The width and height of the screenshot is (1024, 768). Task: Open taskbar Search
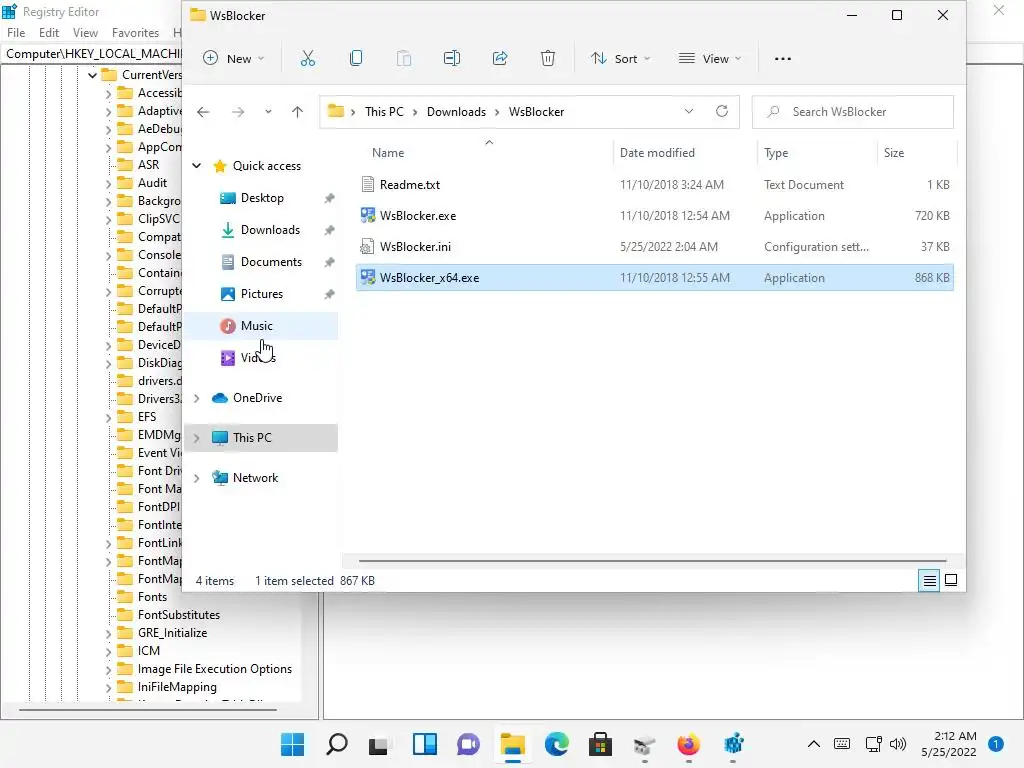pos(337,744)
